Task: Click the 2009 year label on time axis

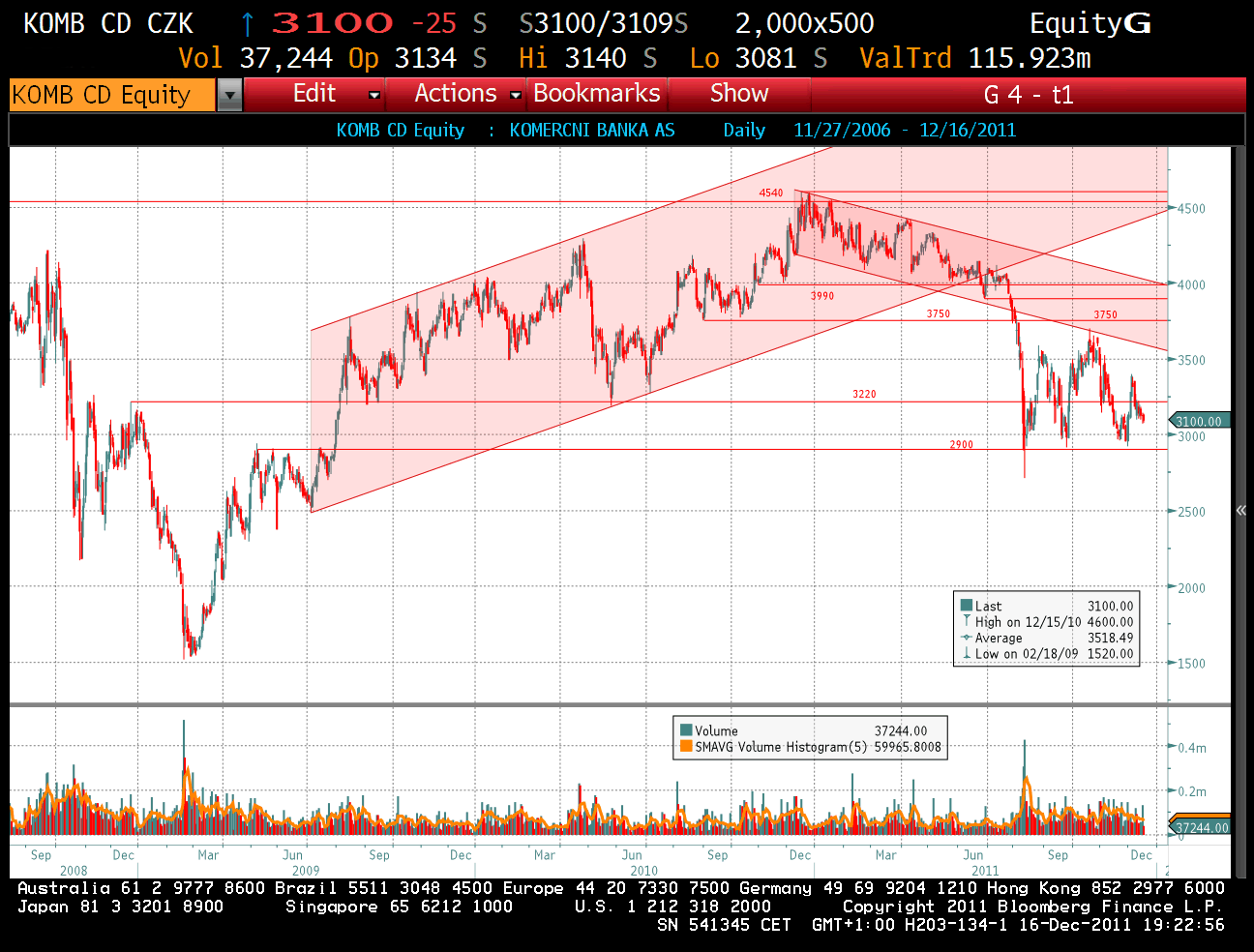Action: point(306,871)
